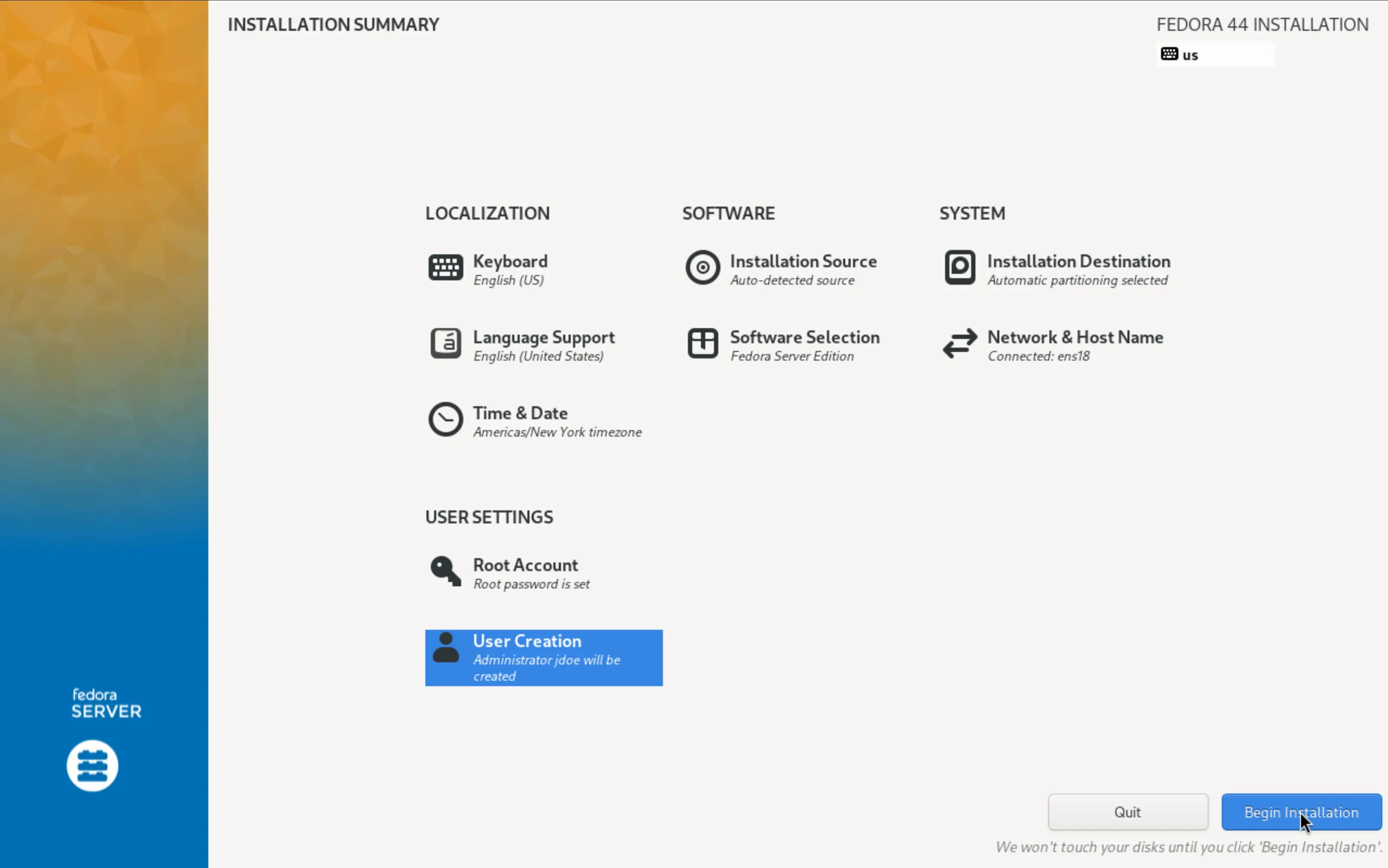Select the 'SYSTEM' section heading
Screen dimensions: 1388x868
pos(972,214)
